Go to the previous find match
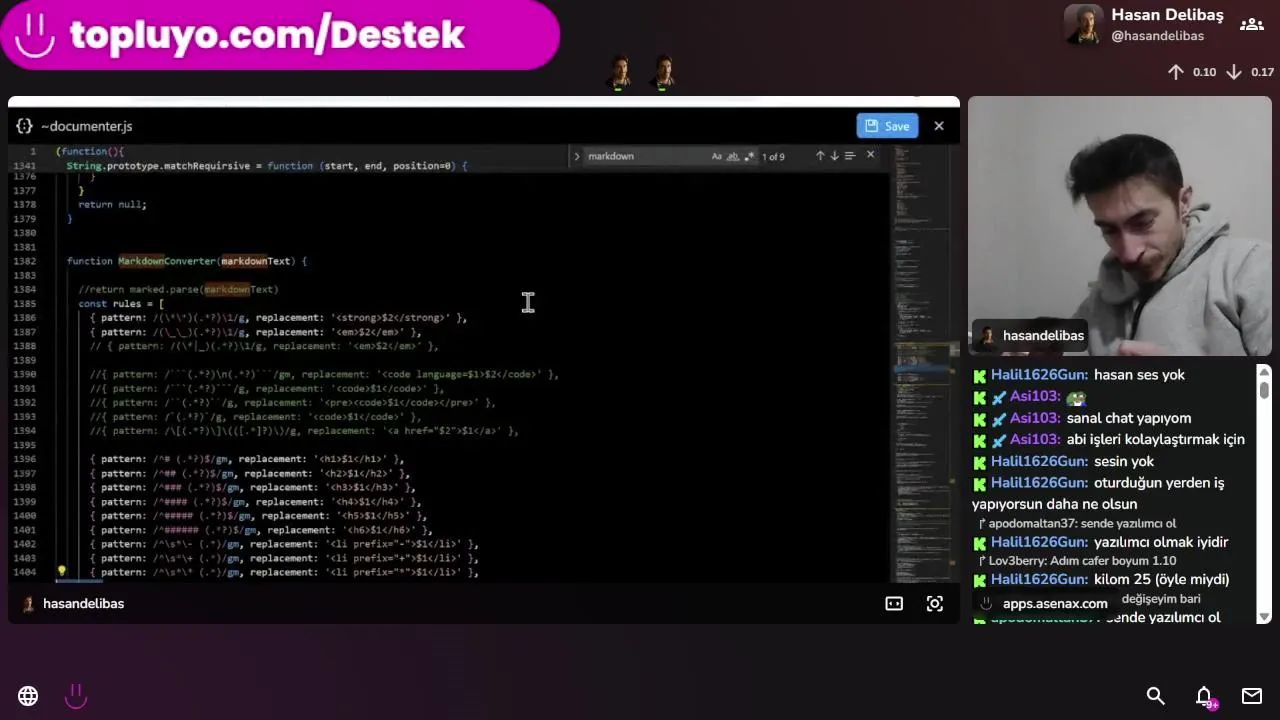The image size is (1280, 720). [x=820, y=156]
